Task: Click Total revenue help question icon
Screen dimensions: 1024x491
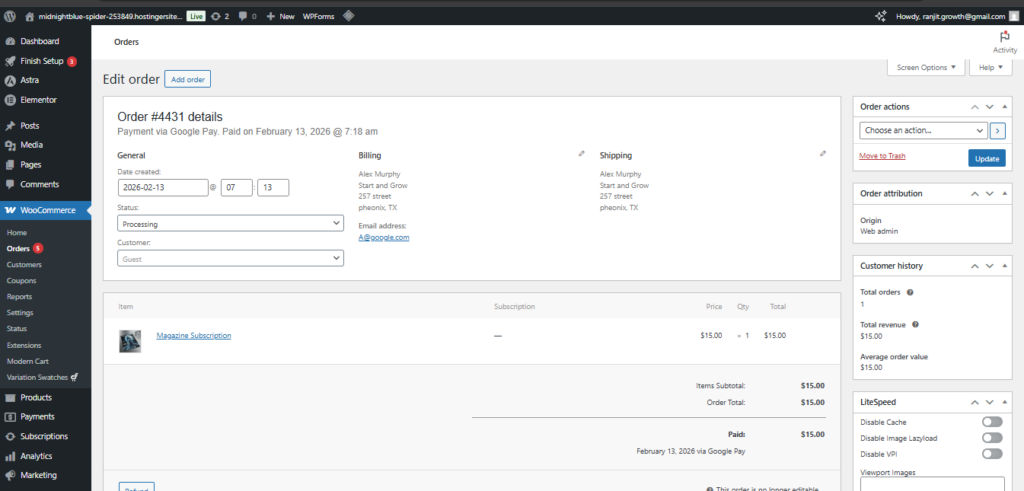Action: point(916,324)
